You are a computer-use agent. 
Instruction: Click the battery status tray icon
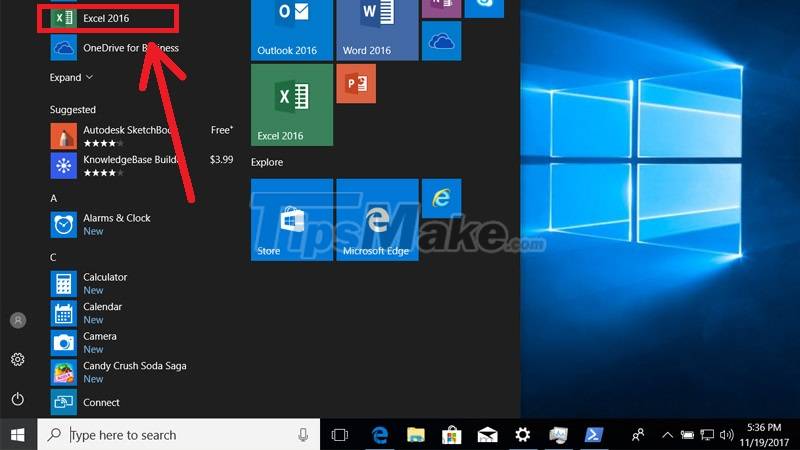coord(687,435)
